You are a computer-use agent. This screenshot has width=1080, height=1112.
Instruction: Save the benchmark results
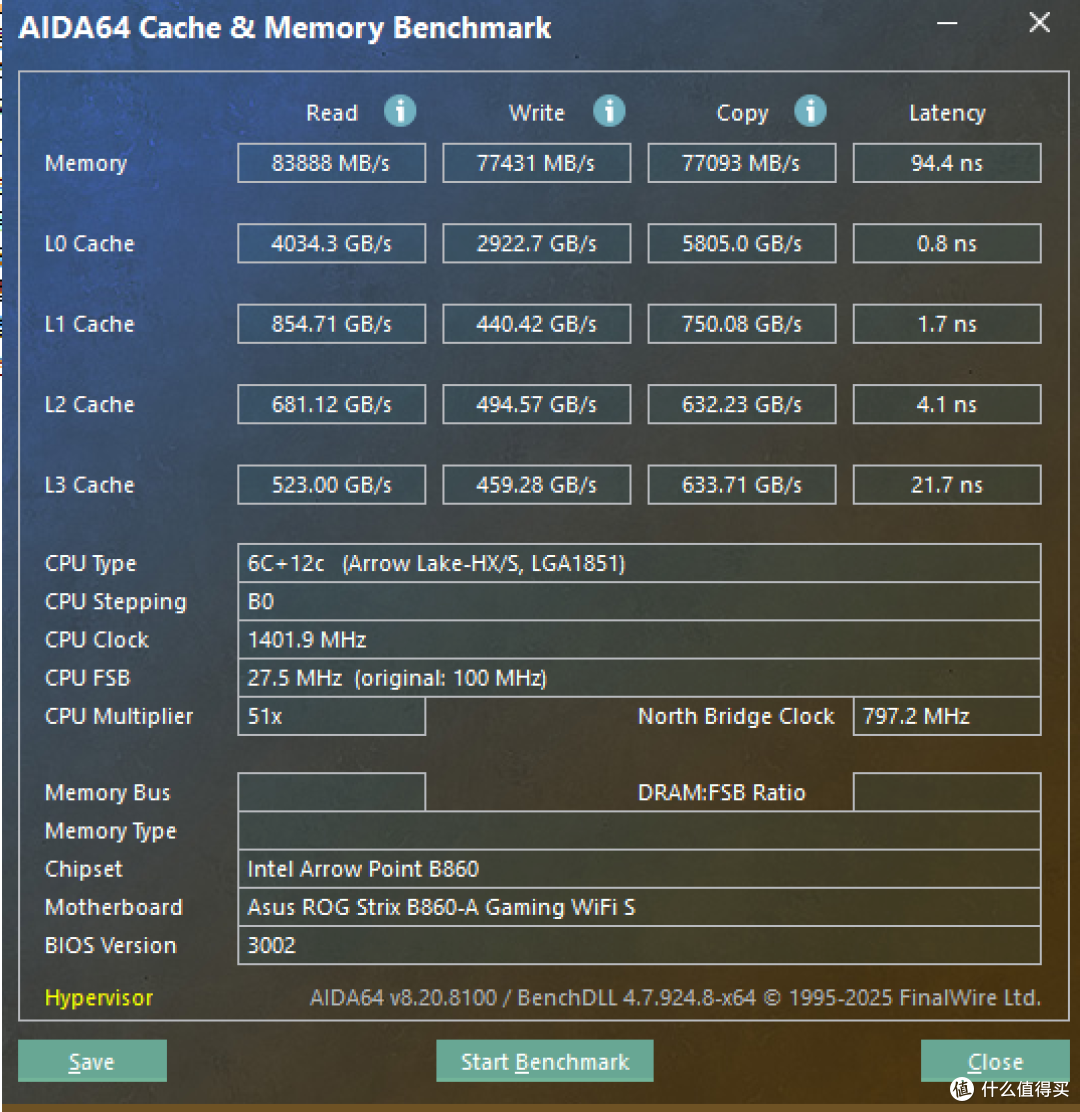pyautogui.click(x=92, y=1060)
